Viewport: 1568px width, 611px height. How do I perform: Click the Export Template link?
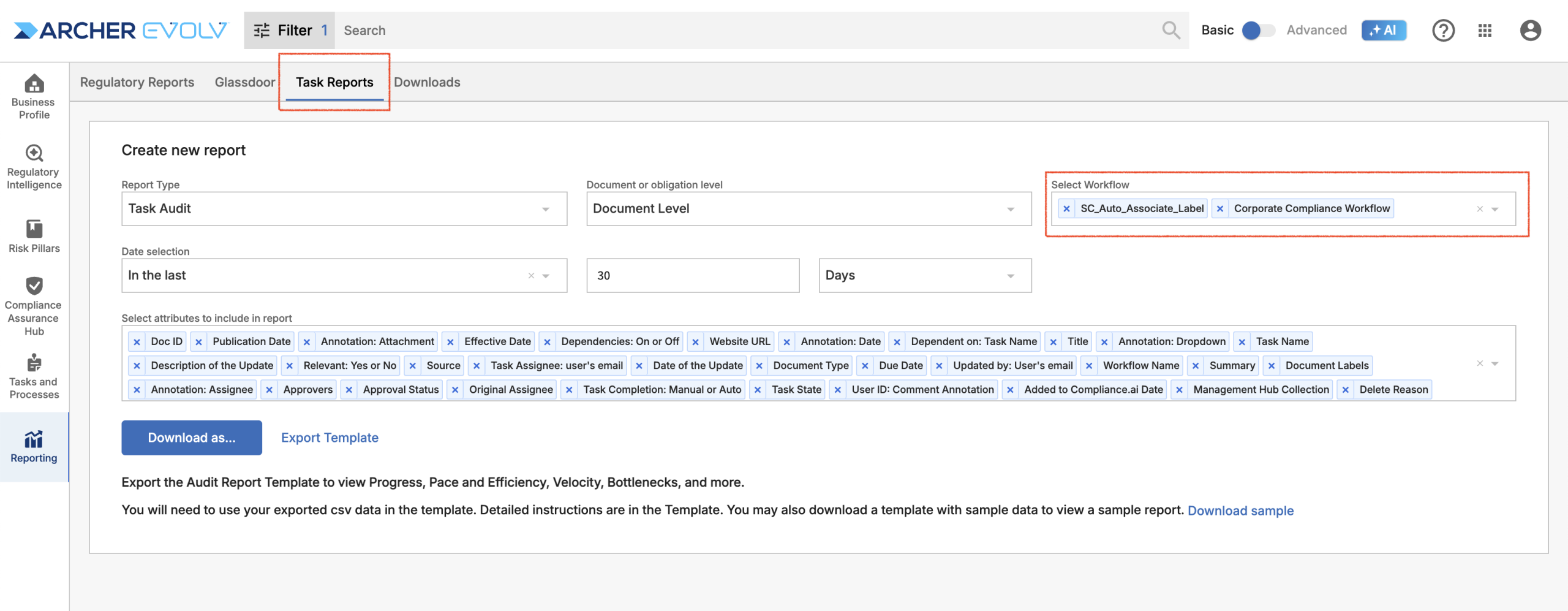coord(330,438)
